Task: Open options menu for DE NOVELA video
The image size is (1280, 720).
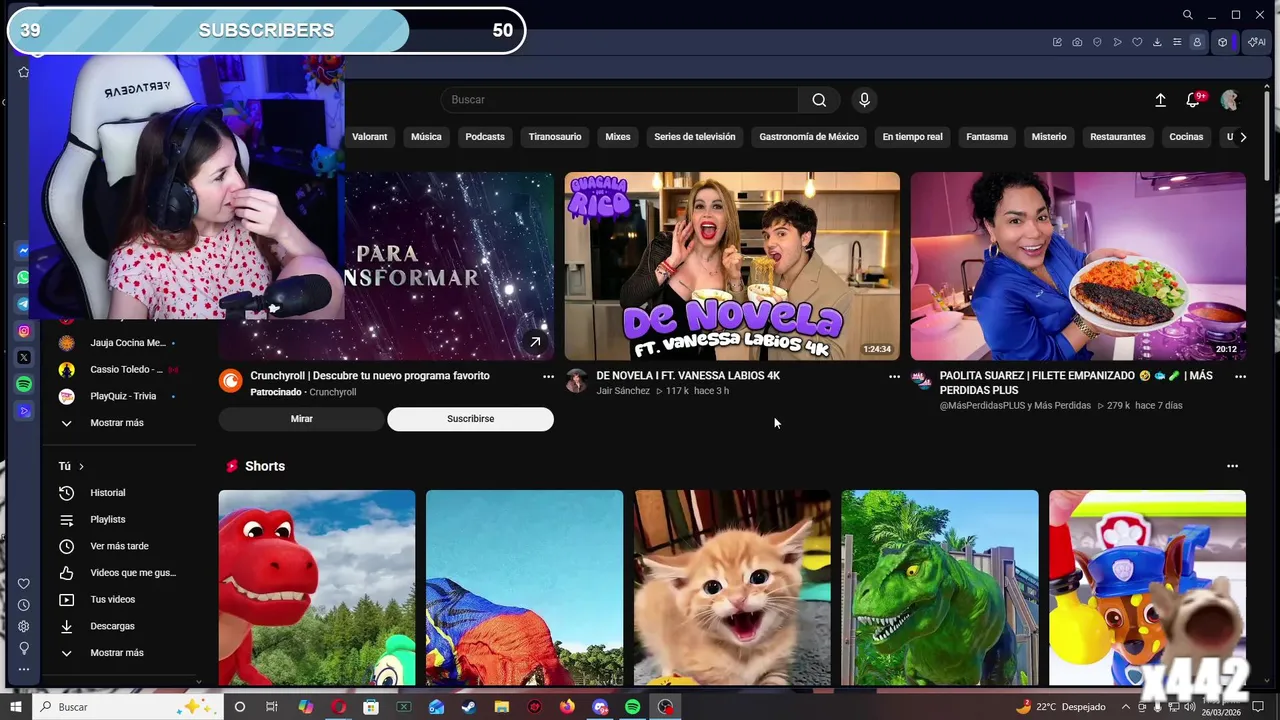Action: pyautogui.click(x=894, y=376)
